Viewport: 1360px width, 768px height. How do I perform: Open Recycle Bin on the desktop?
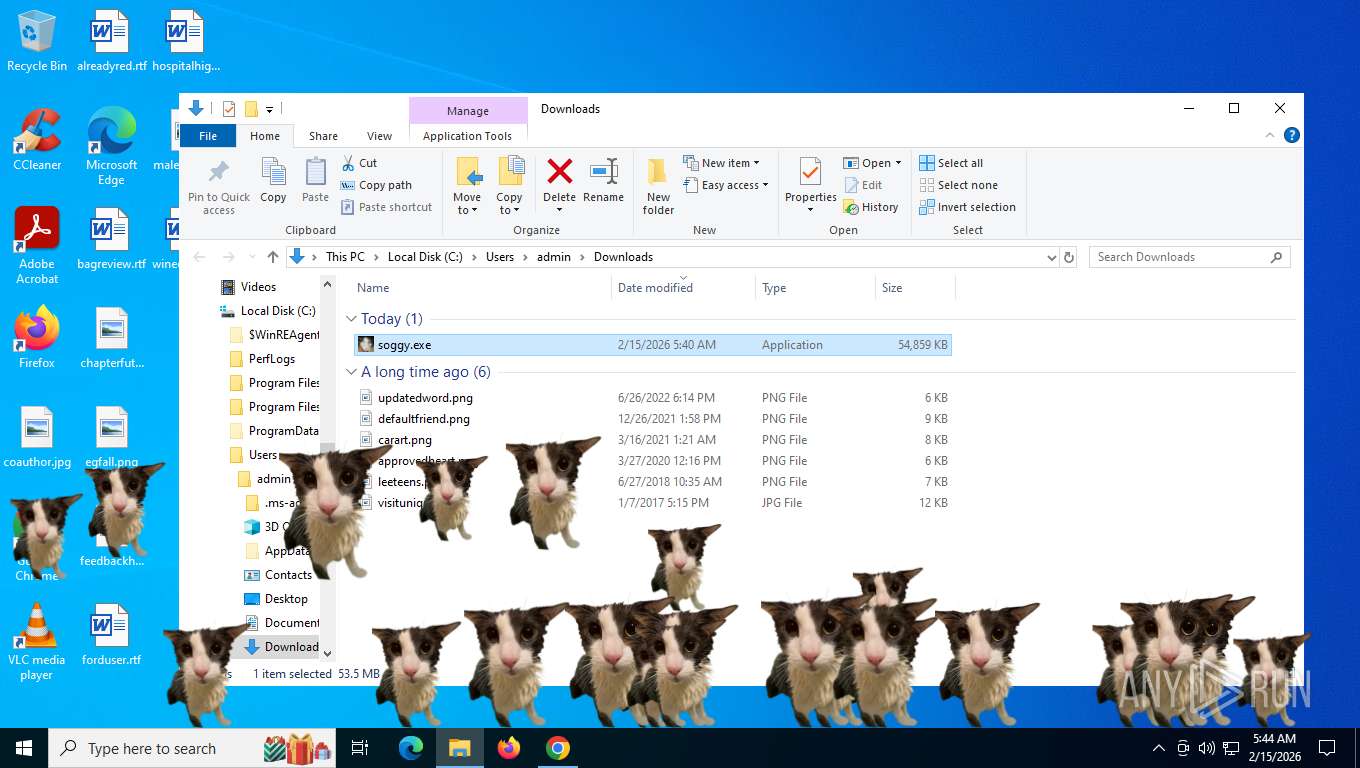(37, 41)
